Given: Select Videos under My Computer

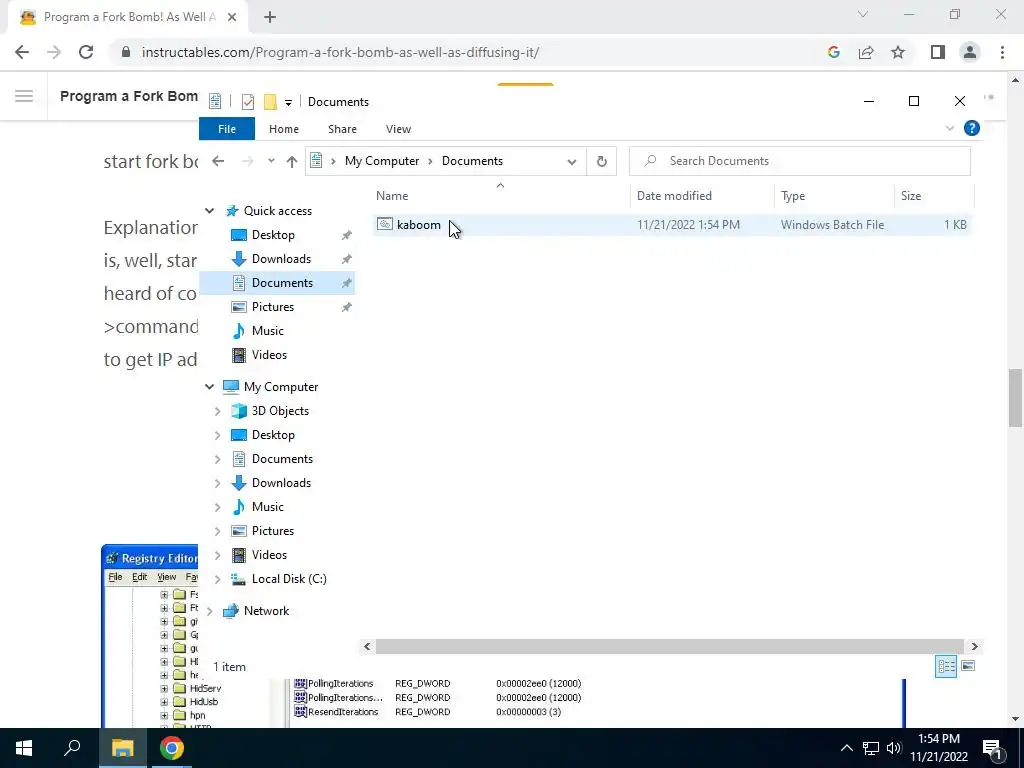Looking at the screenshot, I should point(269,554).
